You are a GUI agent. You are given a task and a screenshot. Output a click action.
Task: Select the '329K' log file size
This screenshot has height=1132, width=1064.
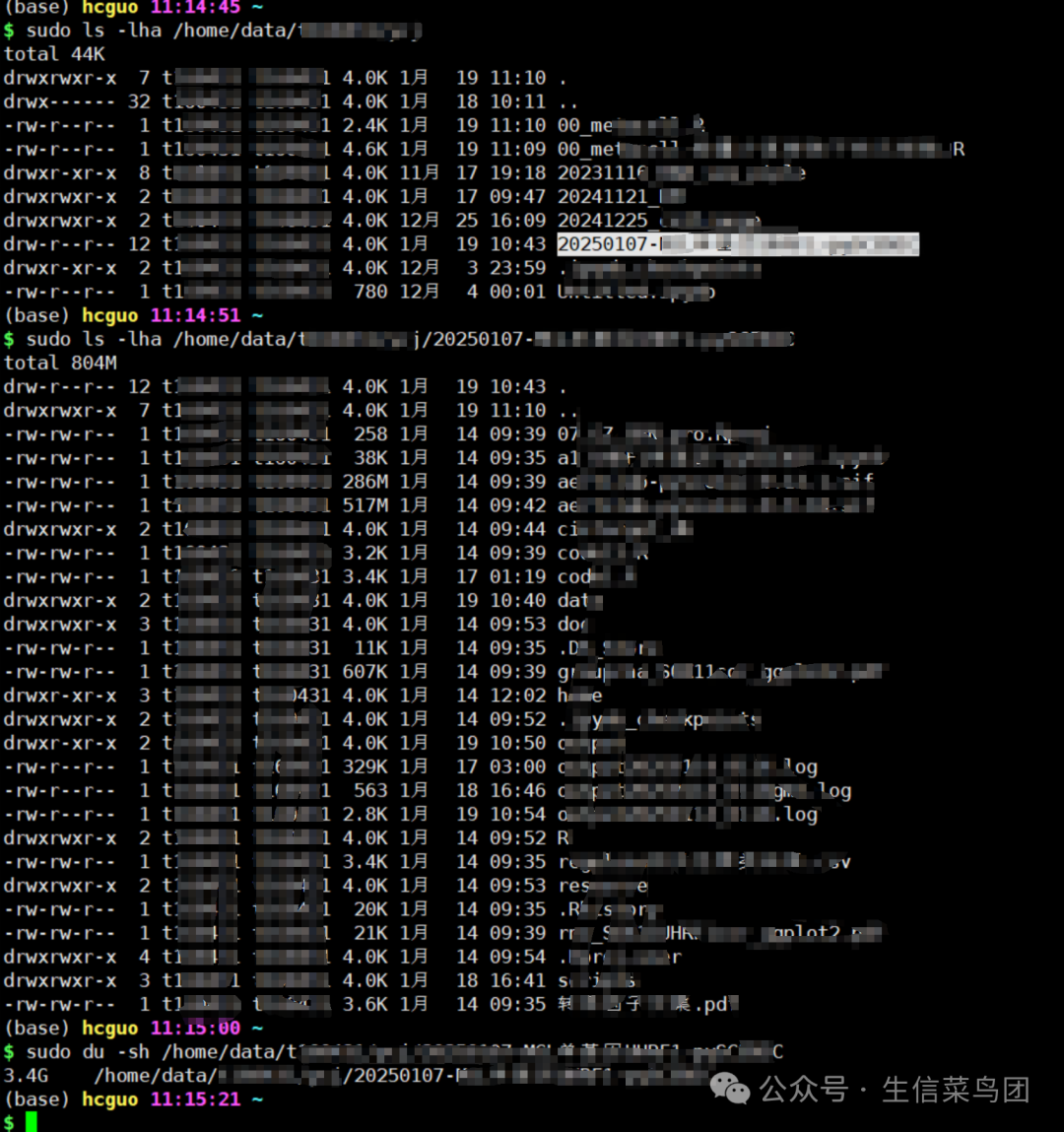pyautogui.click(x=365, y=766)
